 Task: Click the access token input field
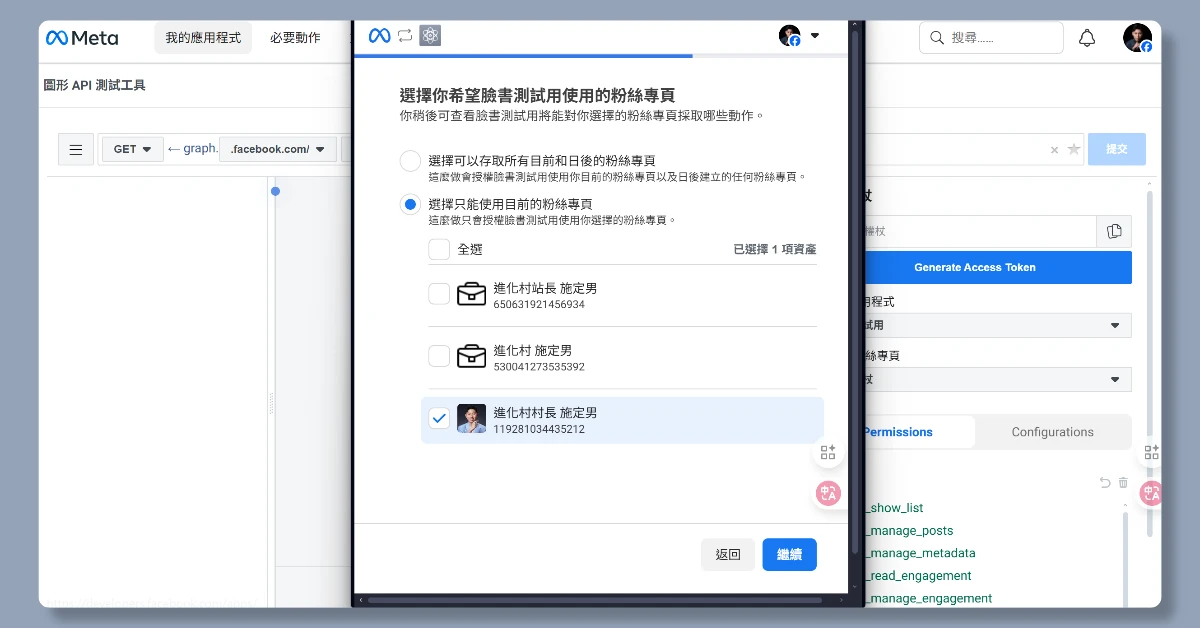(980, 231)
